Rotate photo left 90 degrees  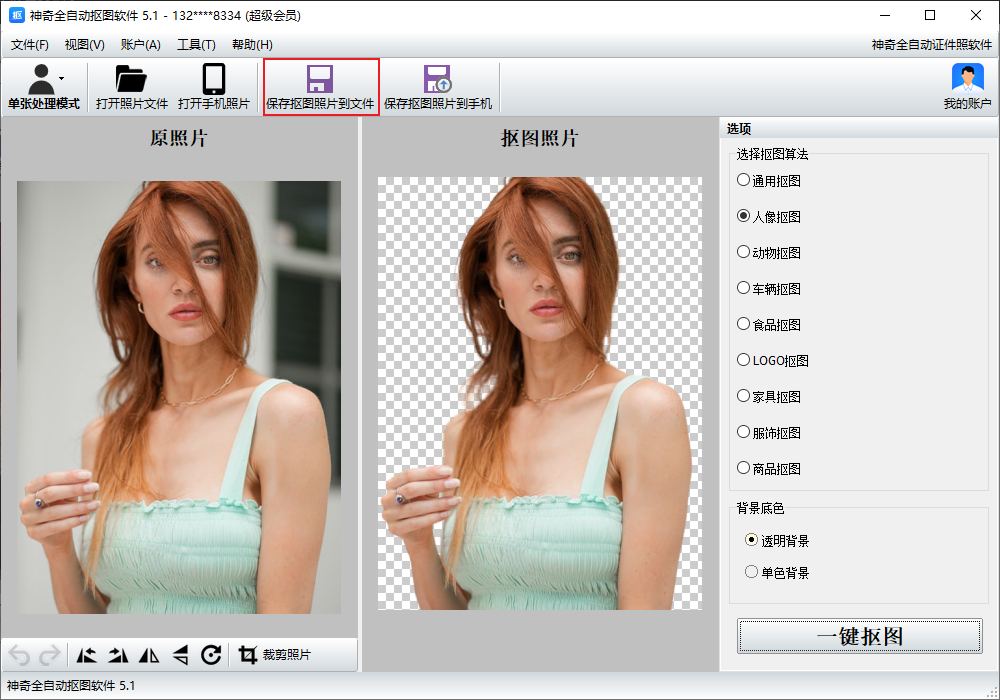pyautogui.click(x=87, y=655)
